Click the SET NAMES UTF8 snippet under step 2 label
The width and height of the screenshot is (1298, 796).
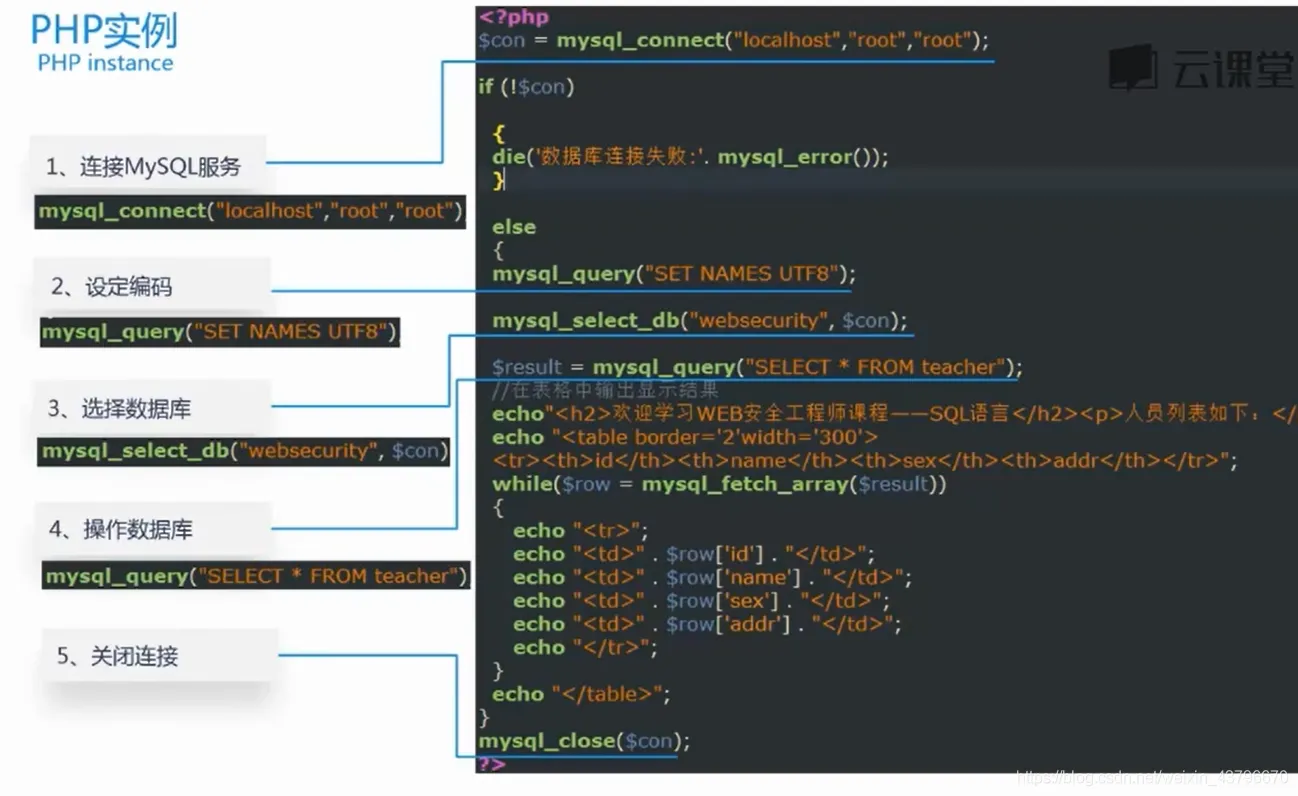pyautogui.click(x=220, y=332)
